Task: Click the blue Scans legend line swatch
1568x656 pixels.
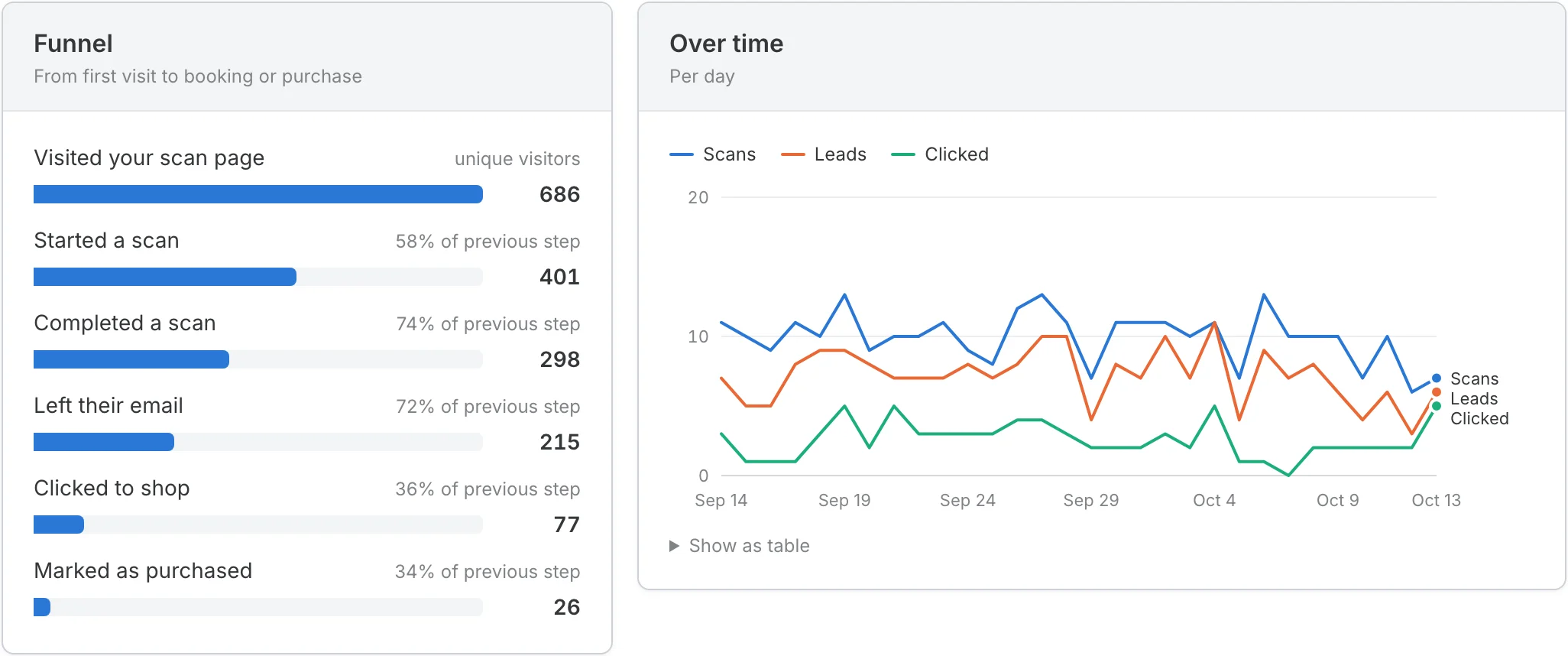Action: coord(682,155)
